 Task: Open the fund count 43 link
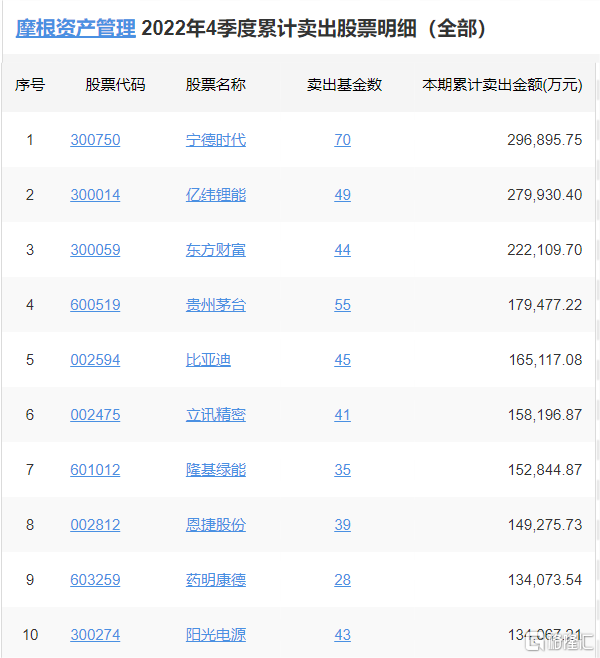coord(342,634)
